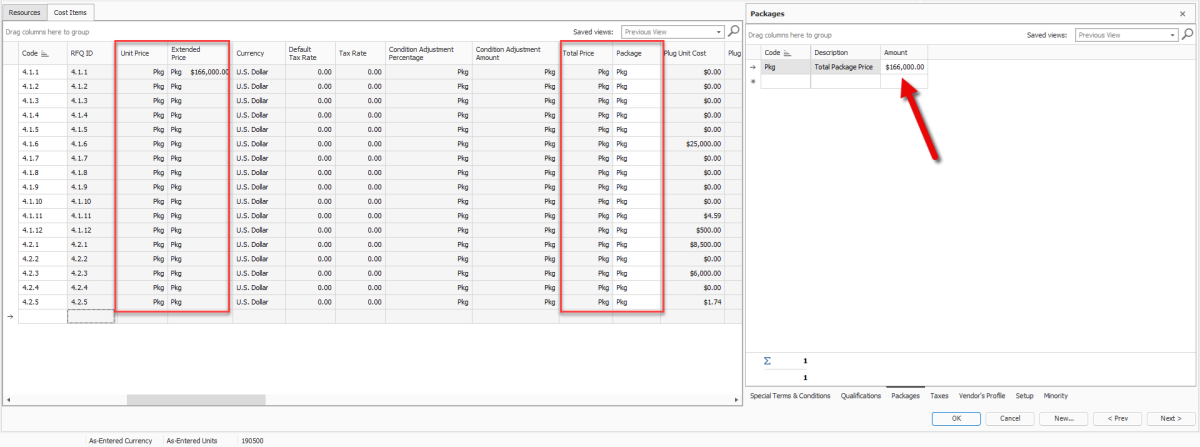Click the sigma summary icon in the Packages footer

(x=767, y=360)
